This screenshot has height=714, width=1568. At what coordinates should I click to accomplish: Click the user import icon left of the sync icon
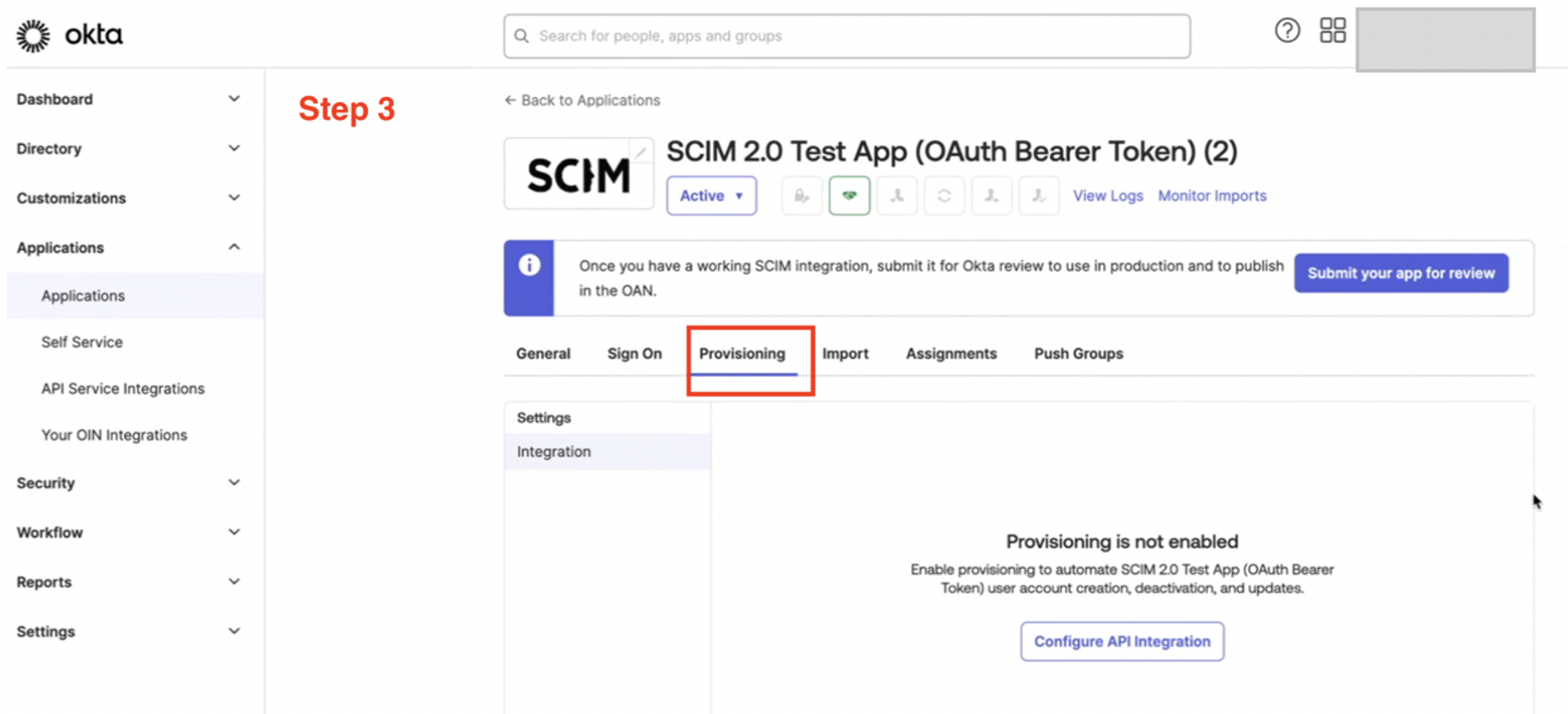896,196
